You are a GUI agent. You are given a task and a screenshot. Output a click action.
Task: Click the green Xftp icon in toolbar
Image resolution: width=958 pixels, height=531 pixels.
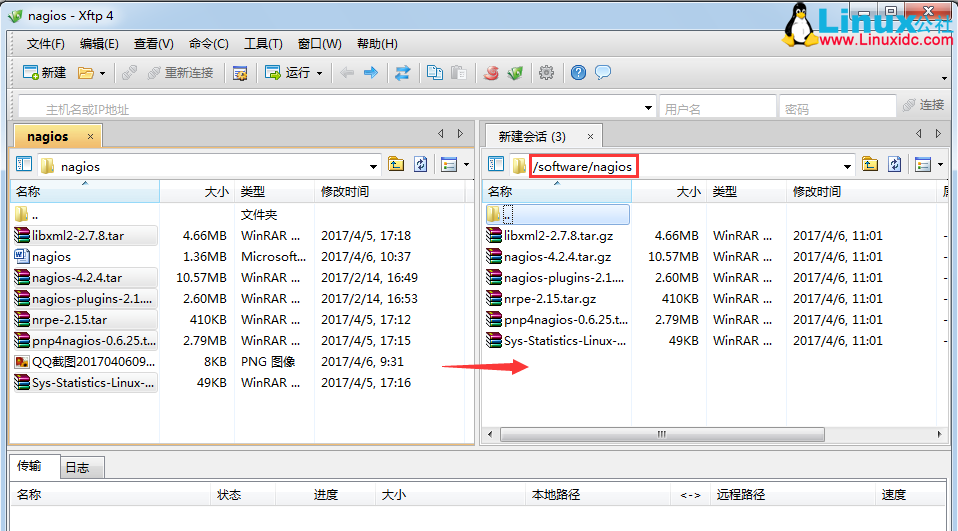pos(515,73)
